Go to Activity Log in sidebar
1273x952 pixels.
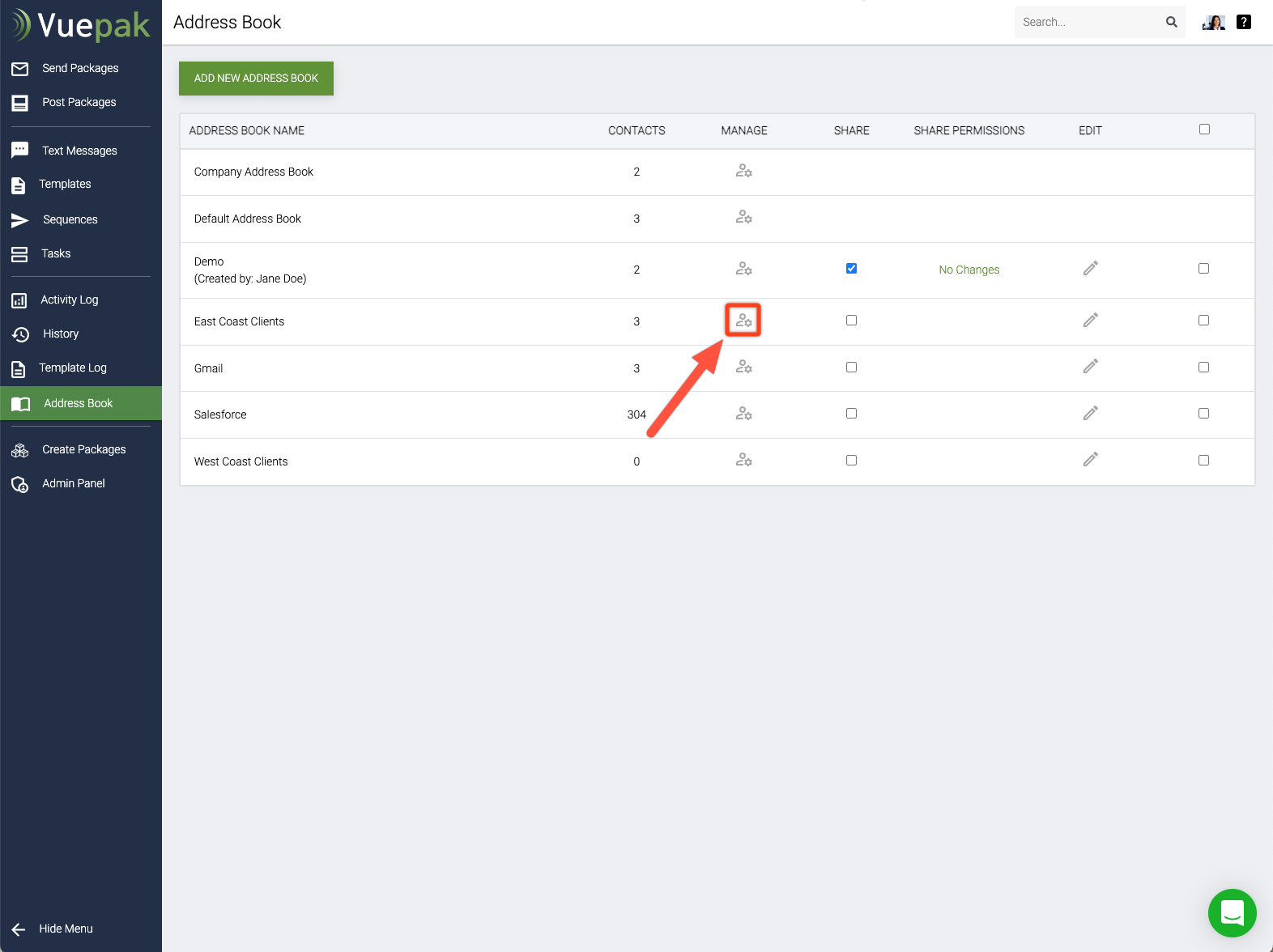[x=70, y=300]
